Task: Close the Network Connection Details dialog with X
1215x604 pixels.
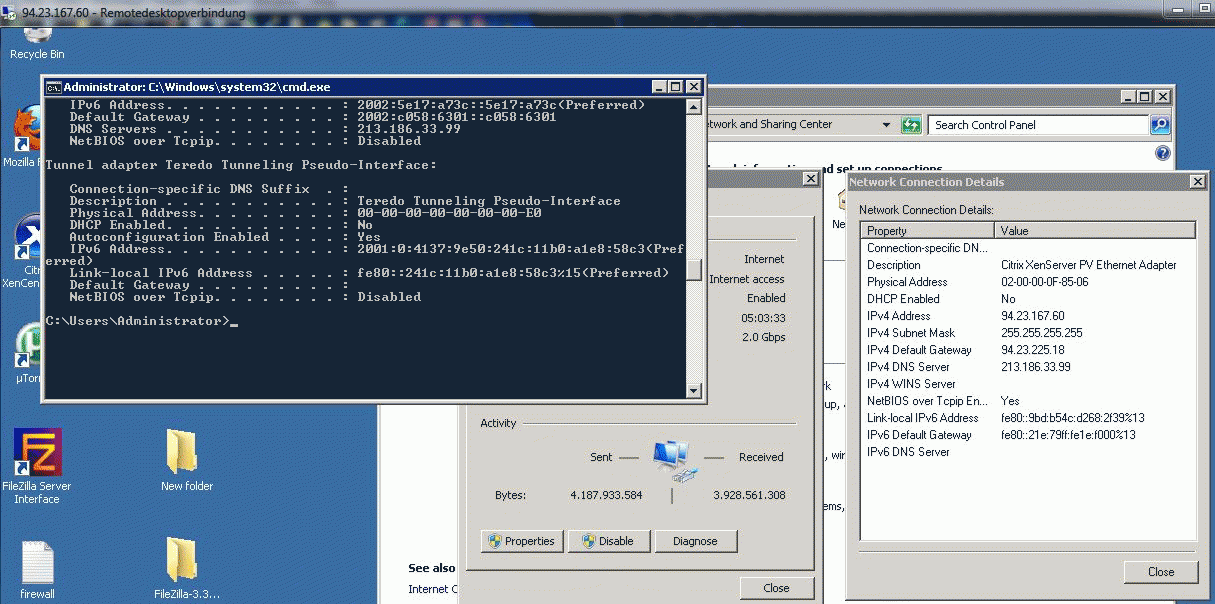Action: click(1198, 182)
